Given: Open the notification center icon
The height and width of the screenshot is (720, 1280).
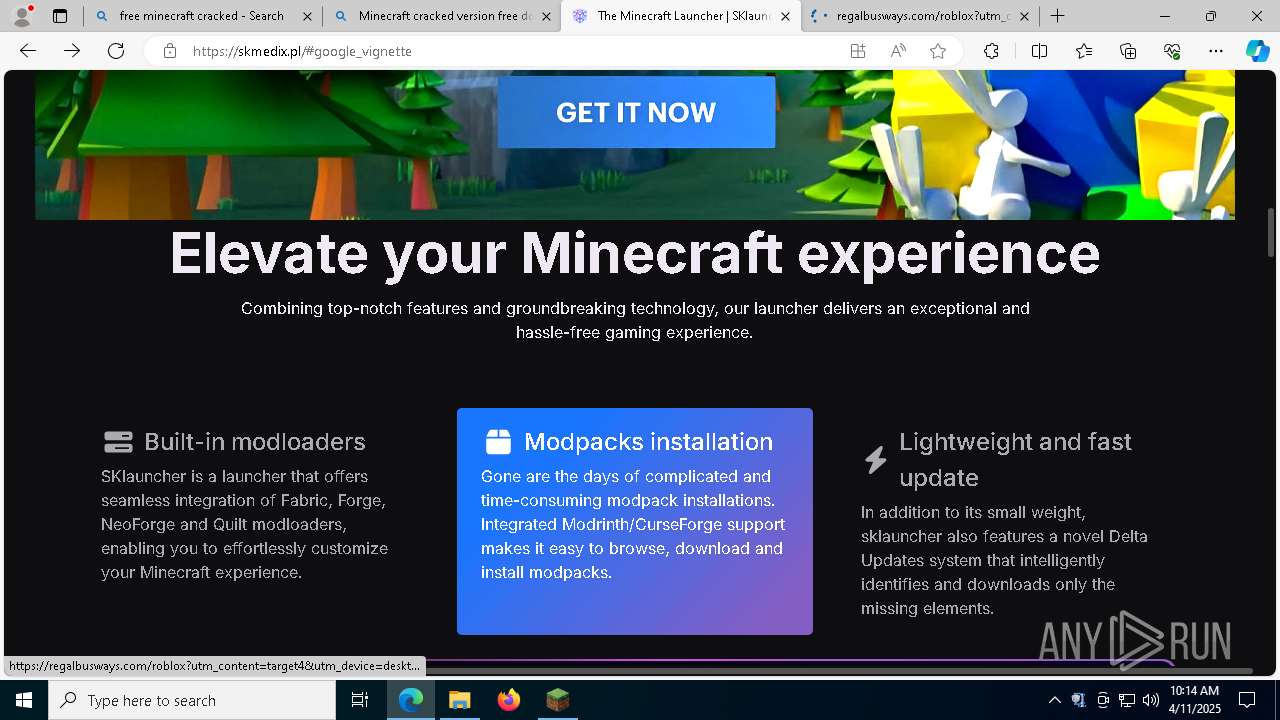Looking at the screenshot, I should click(1247, 700).
